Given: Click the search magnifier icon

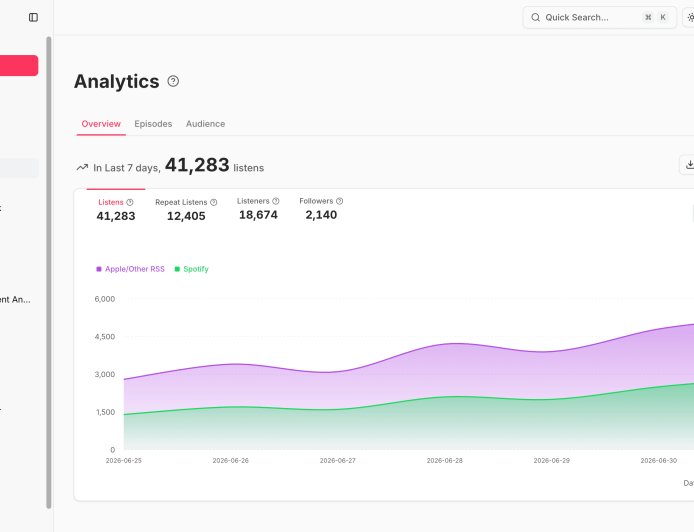Looking at the screenshot, I should point(536,17).
